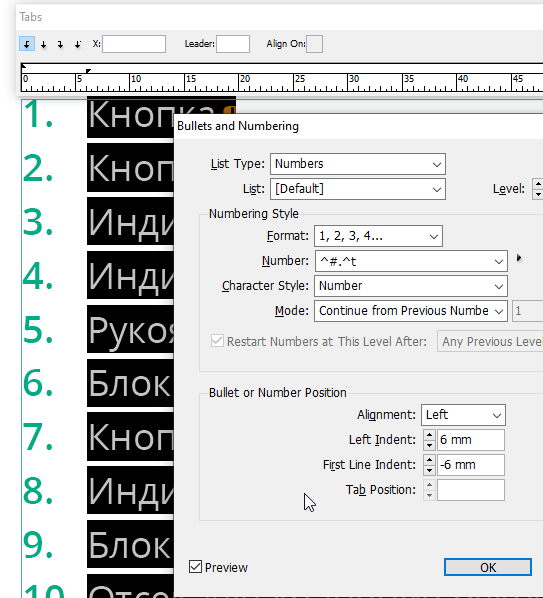Decrease the First Line Indent value
The height and width of the screenshot is (598, 543).
click(x=429, y=470)
